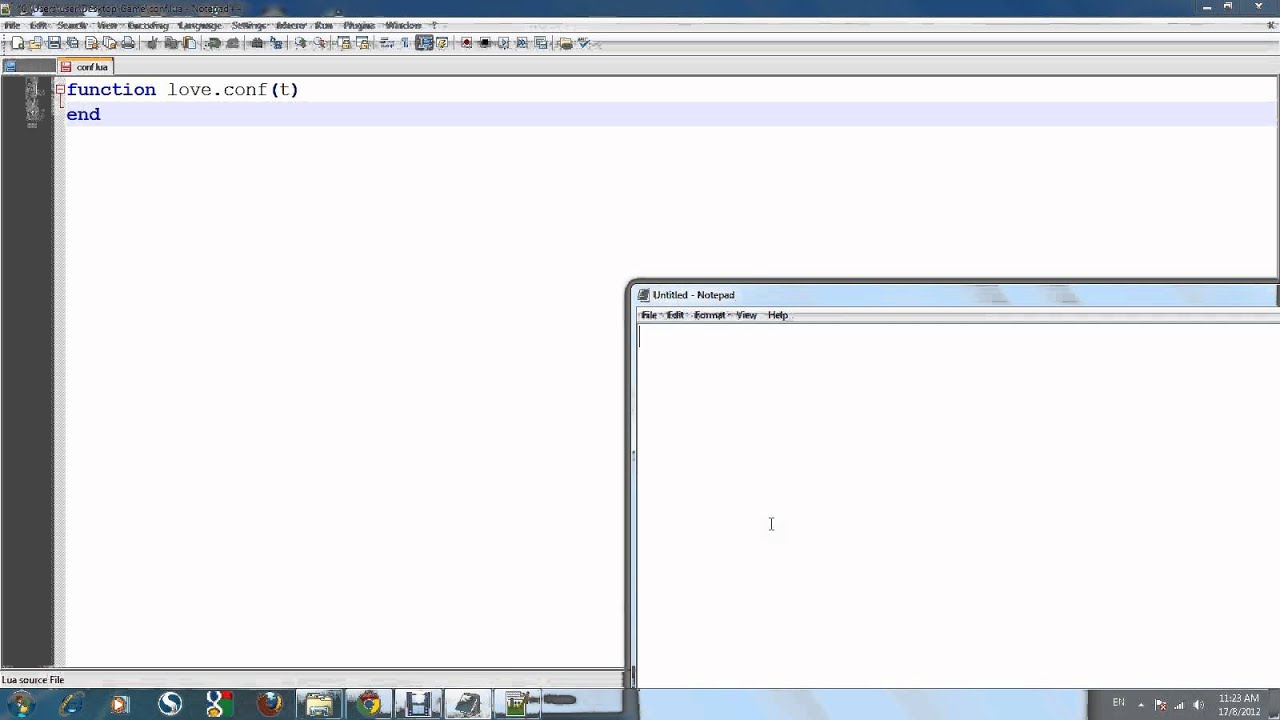Open the Format menu in Untitled Notepad

click(x=710, y=315)
